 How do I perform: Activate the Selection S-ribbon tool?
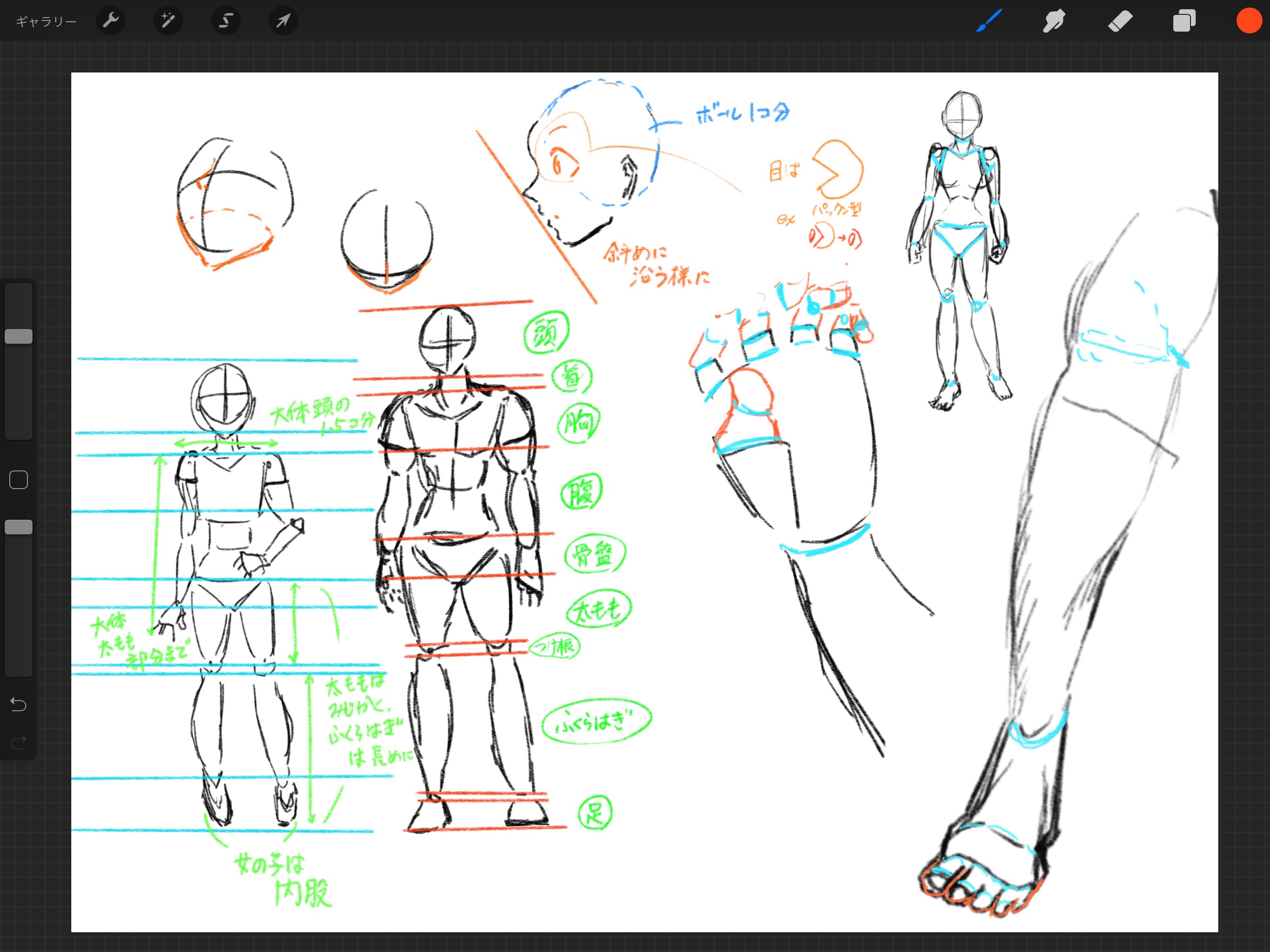click(225, 20)
